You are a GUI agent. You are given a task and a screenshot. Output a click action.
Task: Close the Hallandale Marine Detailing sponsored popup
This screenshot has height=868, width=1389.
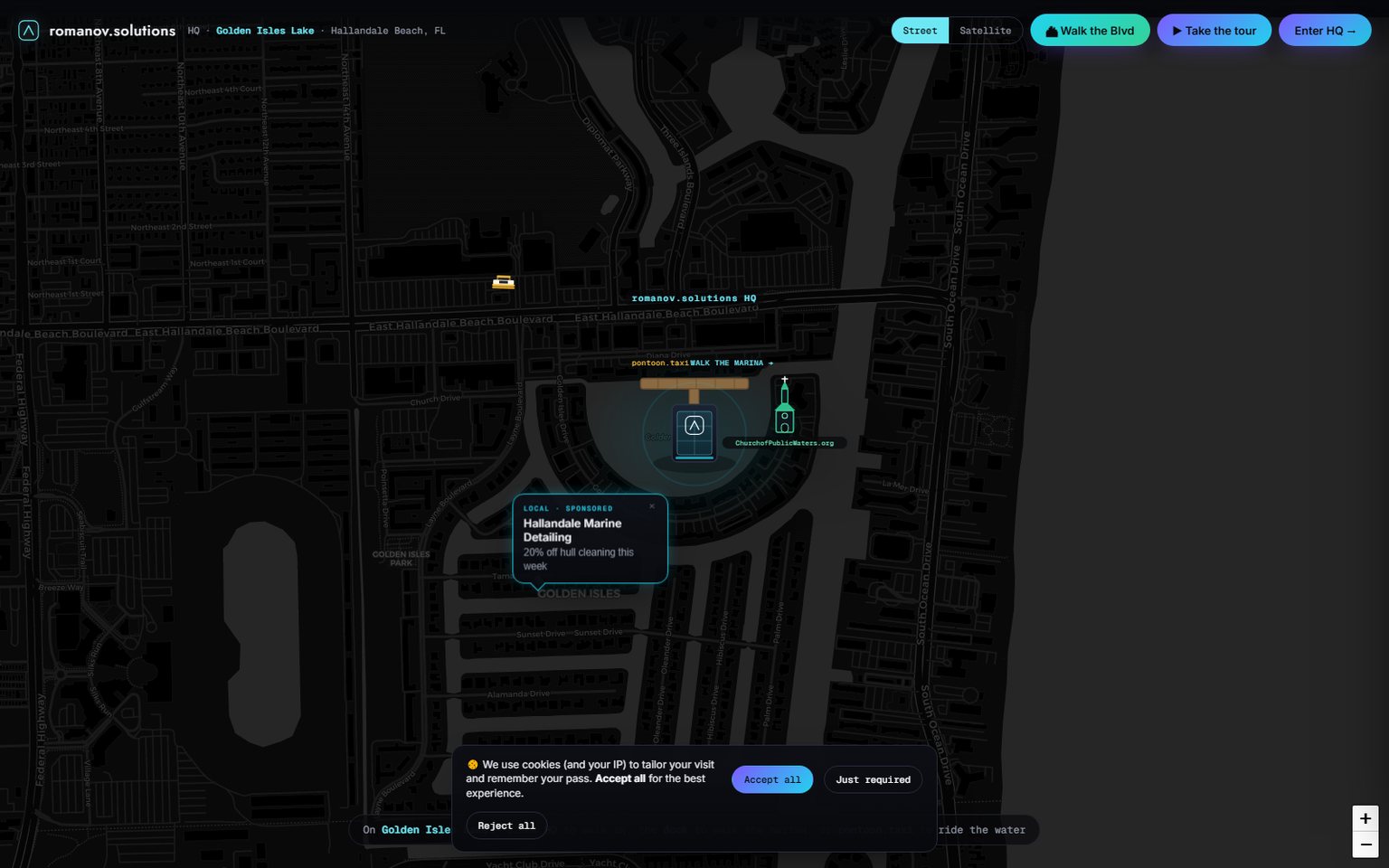[x=652, y=506]
